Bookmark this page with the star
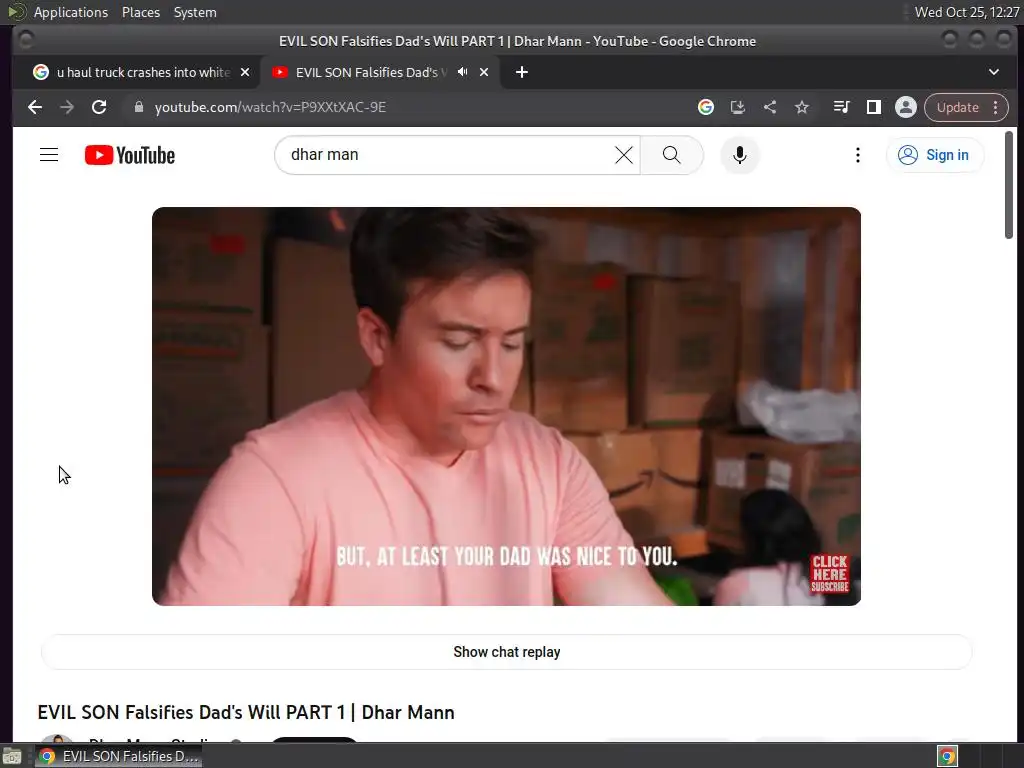 pos(802,107)
